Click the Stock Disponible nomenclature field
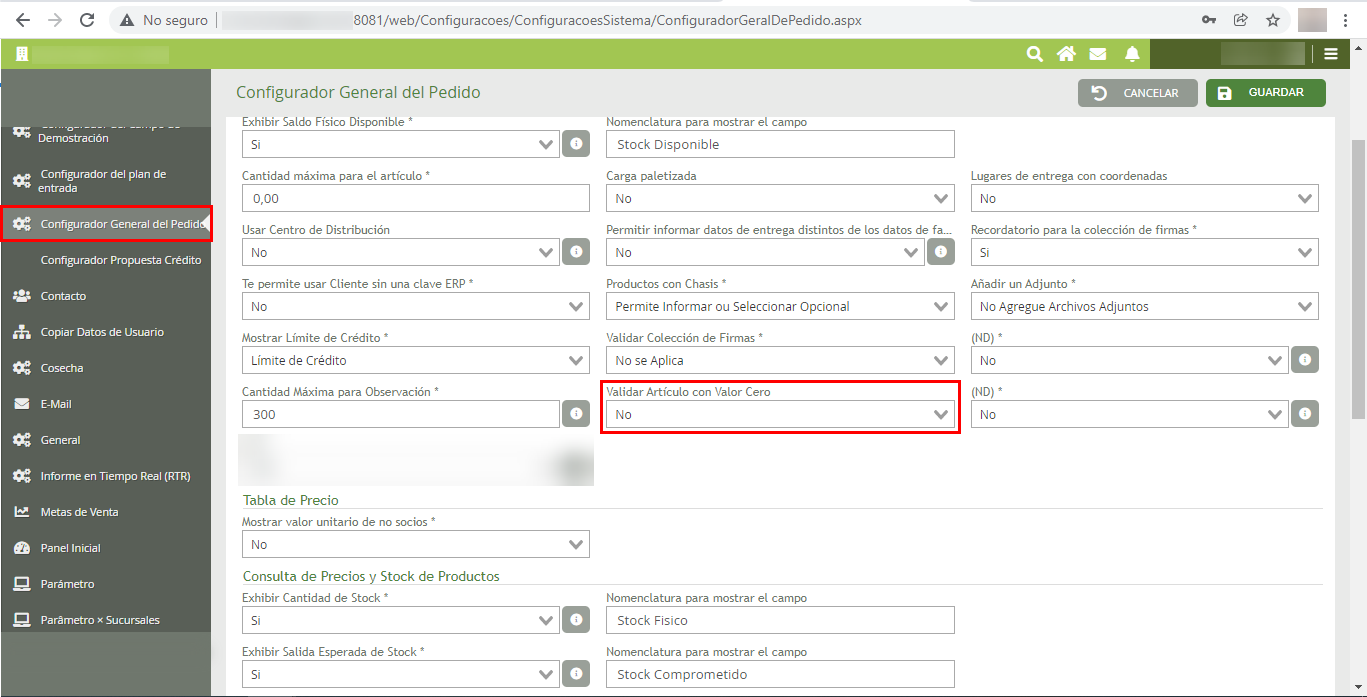1367x697 pixels. pyautogui.click(x=780, y=144)
